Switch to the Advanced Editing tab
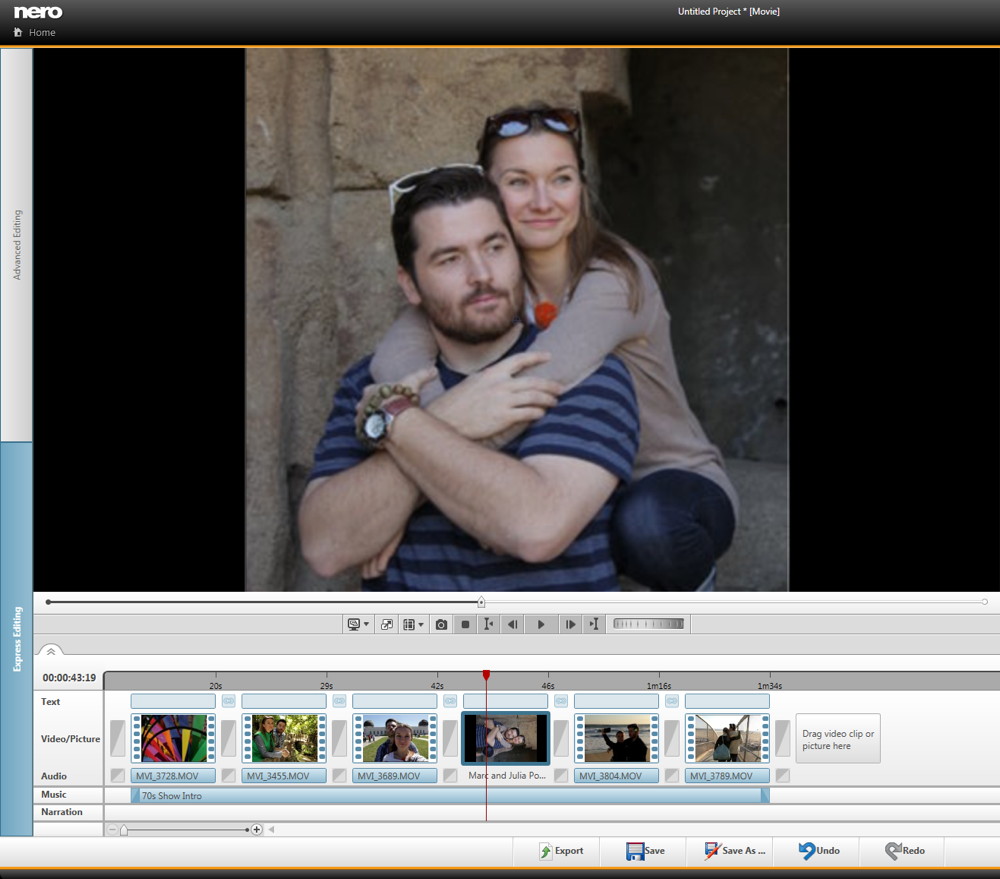Viewport: 1000px width, 879px height. (x=16, y=245)
